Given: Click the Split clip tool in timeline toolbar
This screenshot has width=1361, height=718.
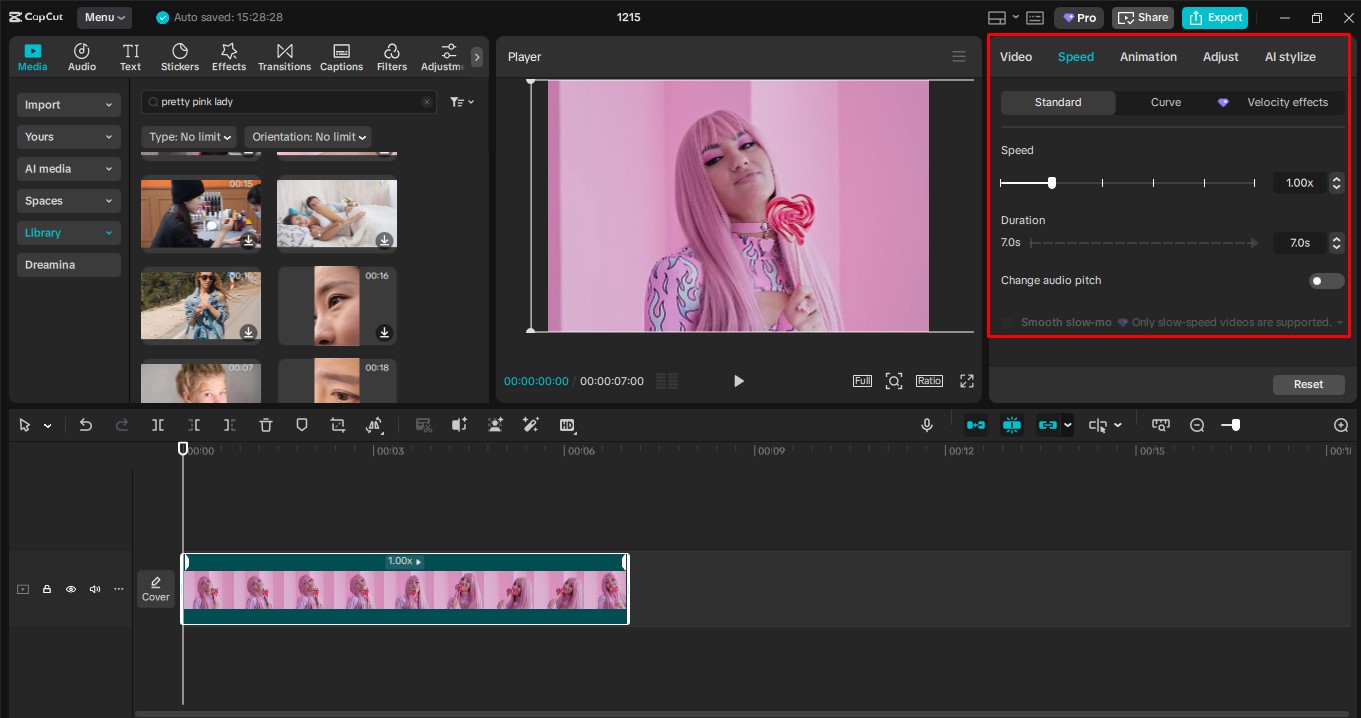Looking at the screenshot, I should tap(158, 425).
